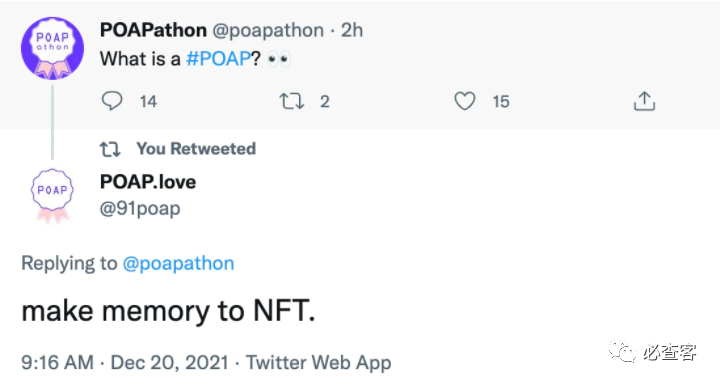Open the share upload icon on the tweet
720x384 pixels.
coord(644,101)
